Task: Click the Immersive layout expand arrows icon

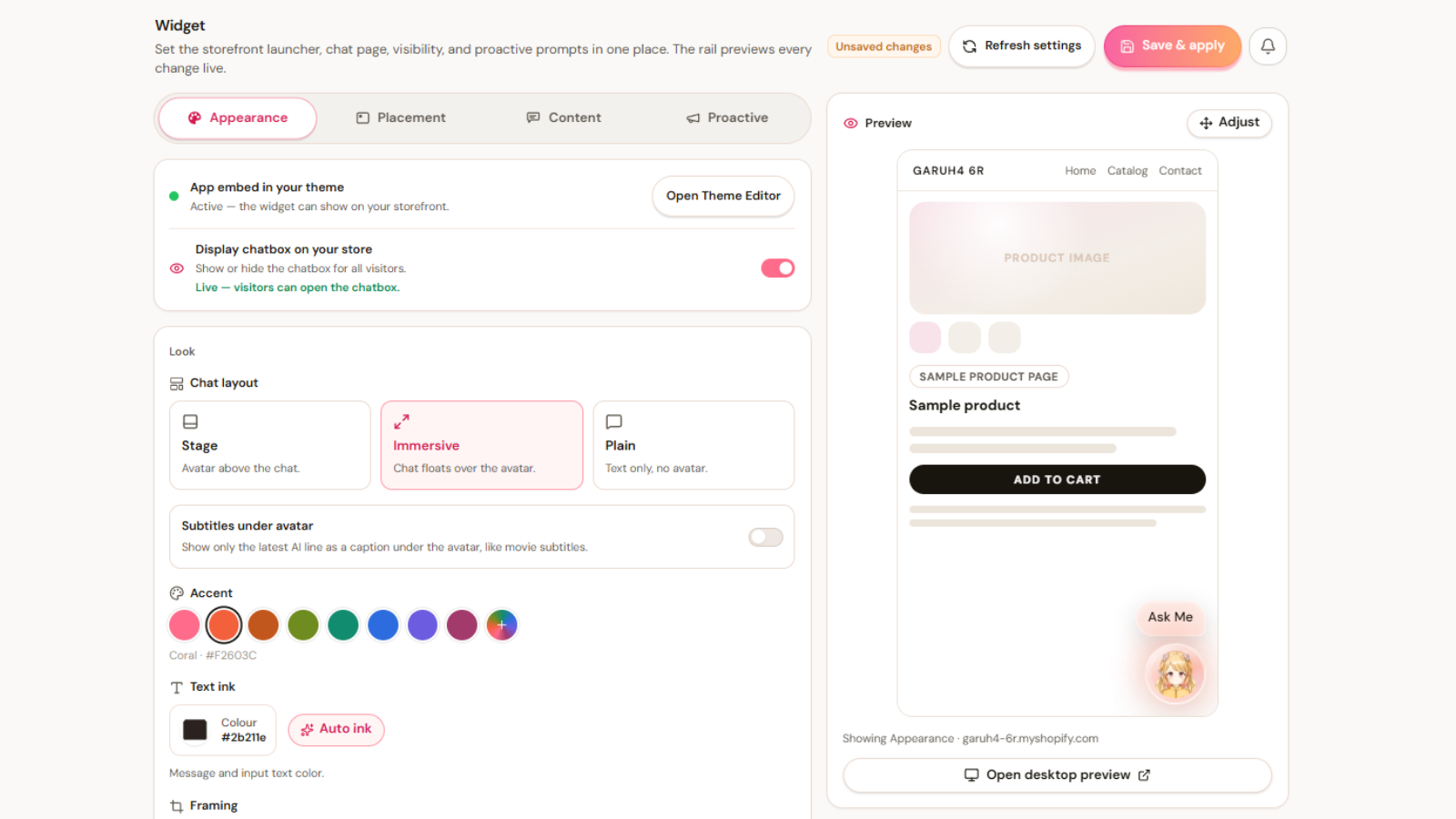Action: [401, 421]
